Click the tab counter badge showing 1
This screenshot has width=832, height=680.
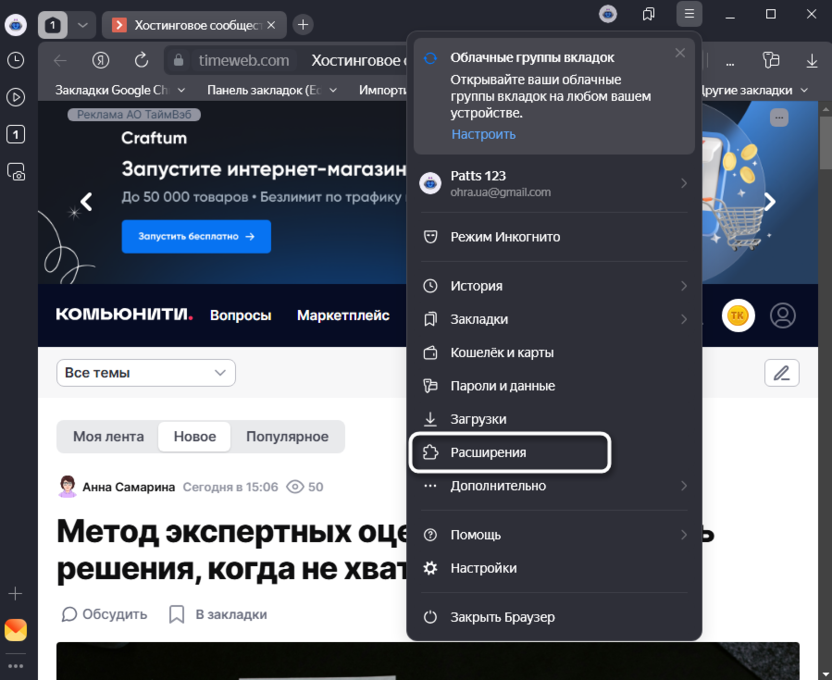click(x=53, y=25)
